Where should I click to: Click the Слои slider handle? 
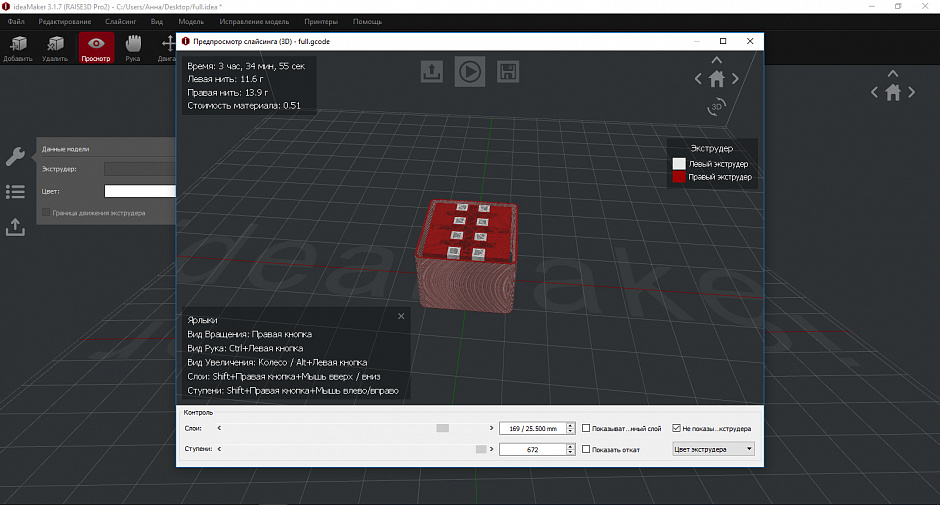pyautogui.click(x=442, y=428)
